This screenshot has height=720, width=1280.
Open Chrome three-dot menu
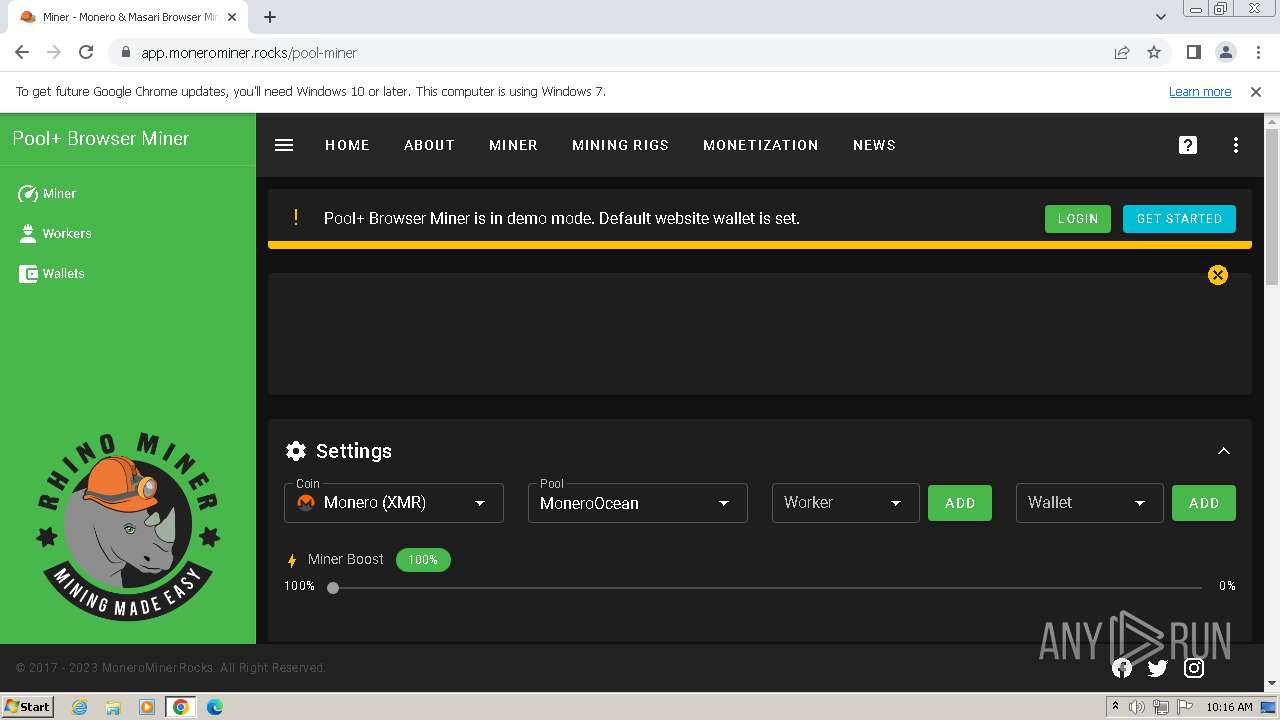1256,52
